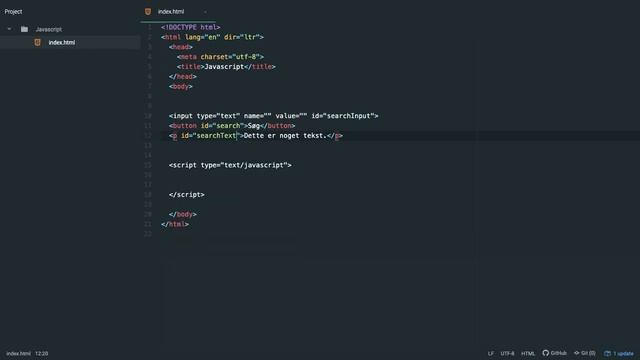Image resolution: width=640 pixels, height=360 pixels.
Task: Click line number 15 in gutter
Action: (148, 165)
